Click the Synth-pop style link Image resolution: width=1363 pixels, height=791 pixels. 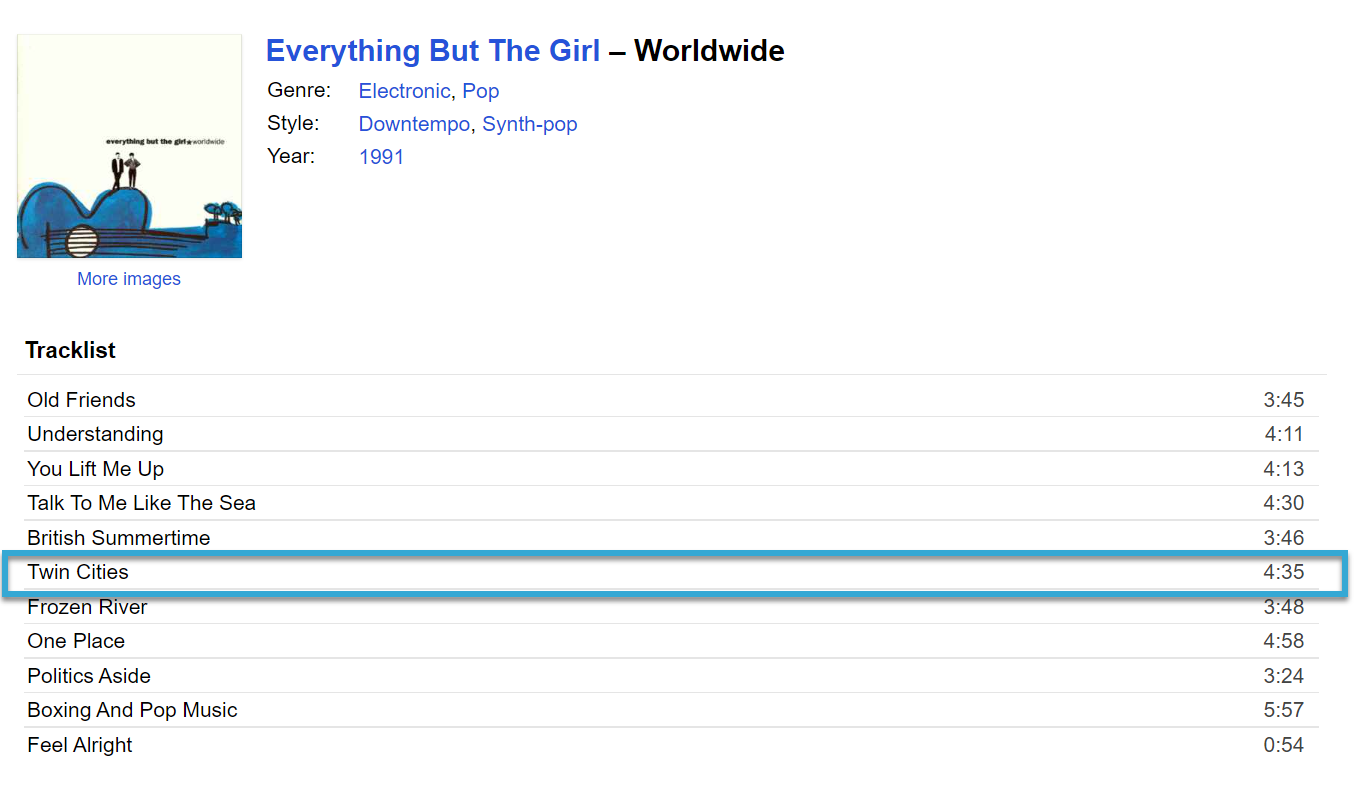pos(529,124)
